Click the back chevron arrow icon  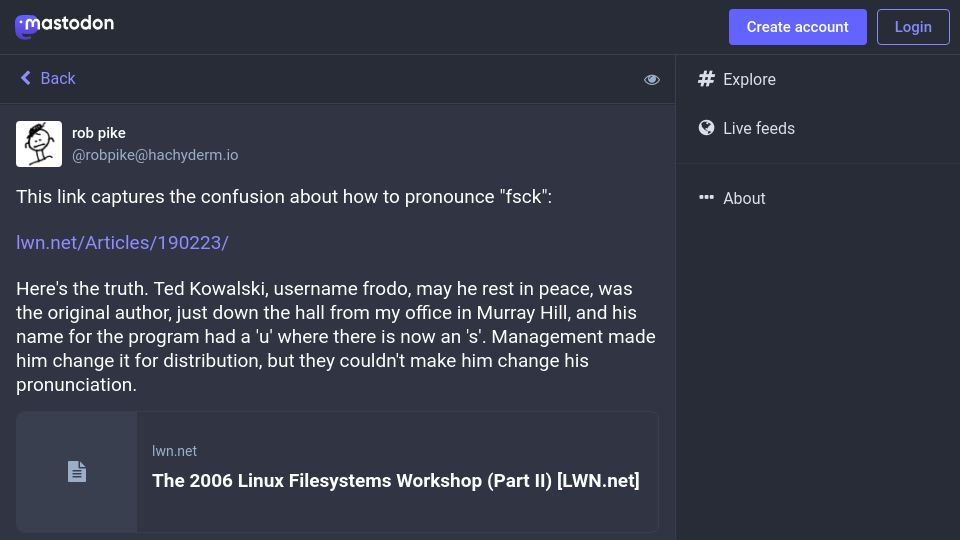[26, 78]
